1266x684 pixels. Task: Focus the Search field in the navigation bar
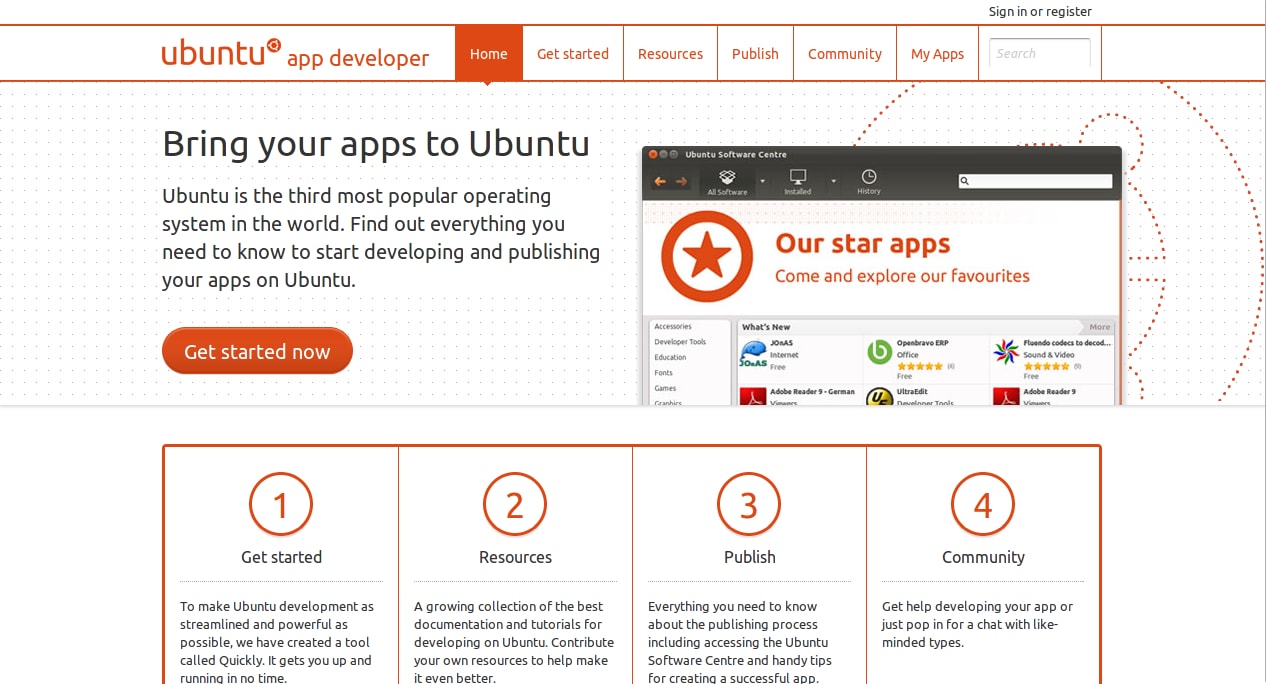click(1040, 54)
